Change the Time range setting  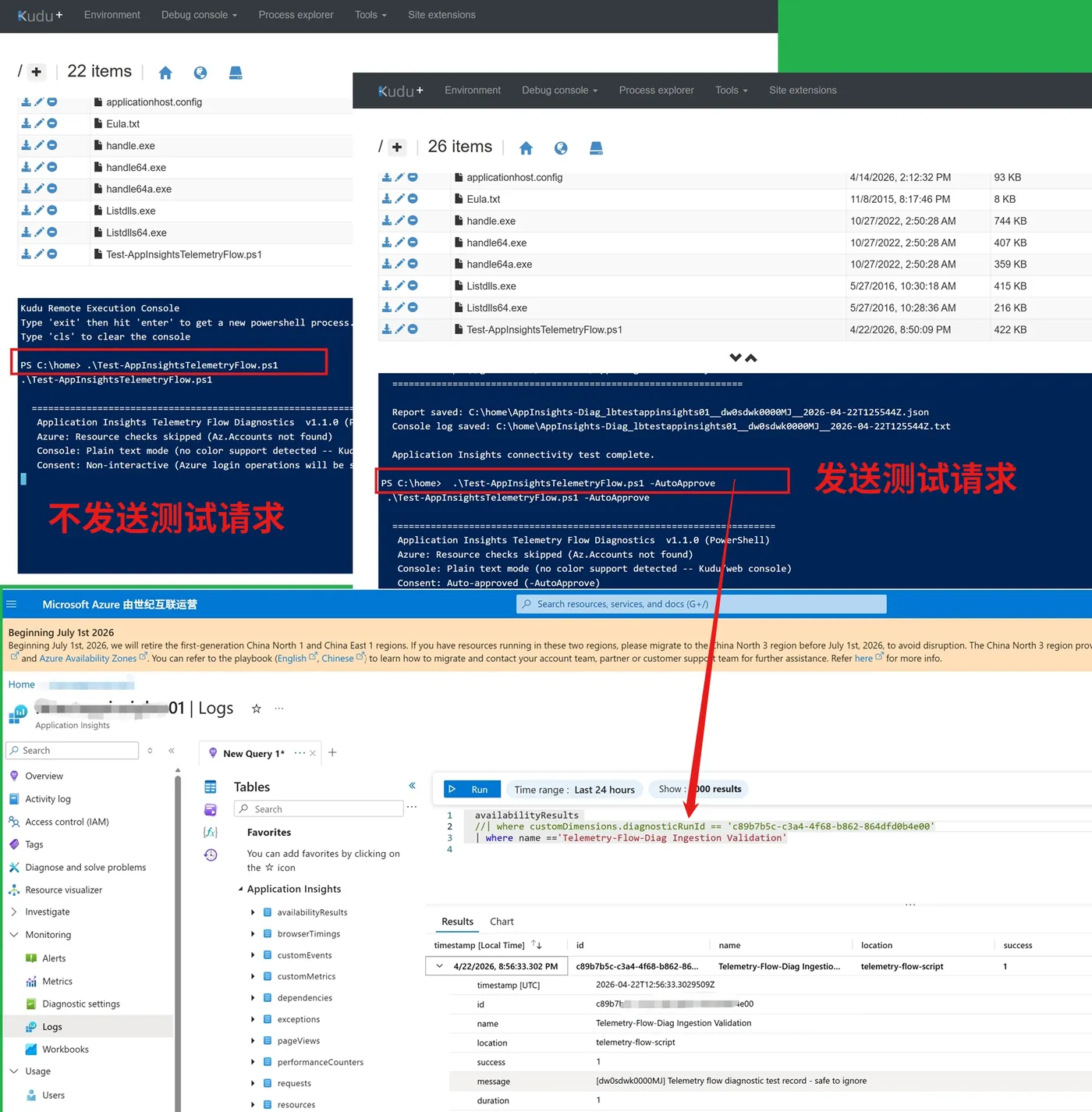[x=575, y=790]
